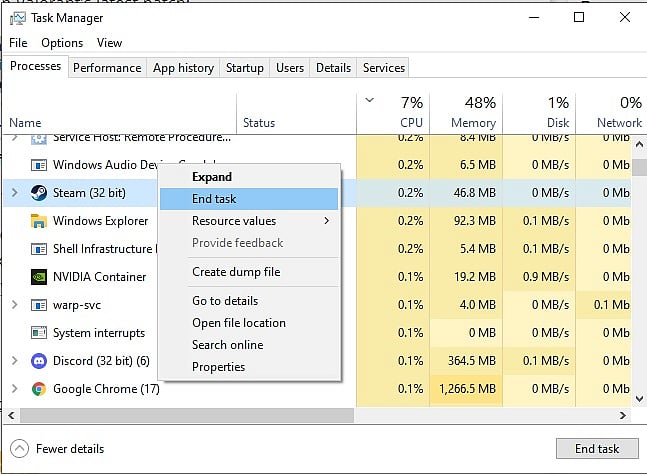Click the vertical scrollbar down arrow
This screenshot has height=474, width=647.
tap(639, 399)
